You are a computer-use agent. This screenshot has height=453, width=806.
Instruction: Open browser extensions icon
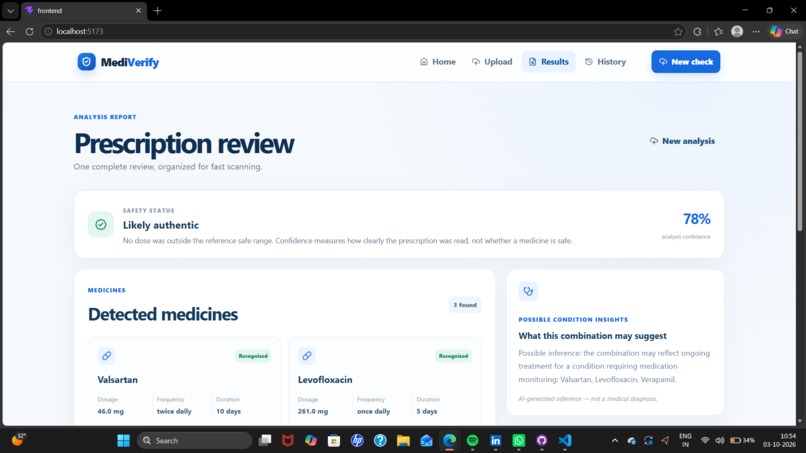pyautogui.click(x=697, y=31)
